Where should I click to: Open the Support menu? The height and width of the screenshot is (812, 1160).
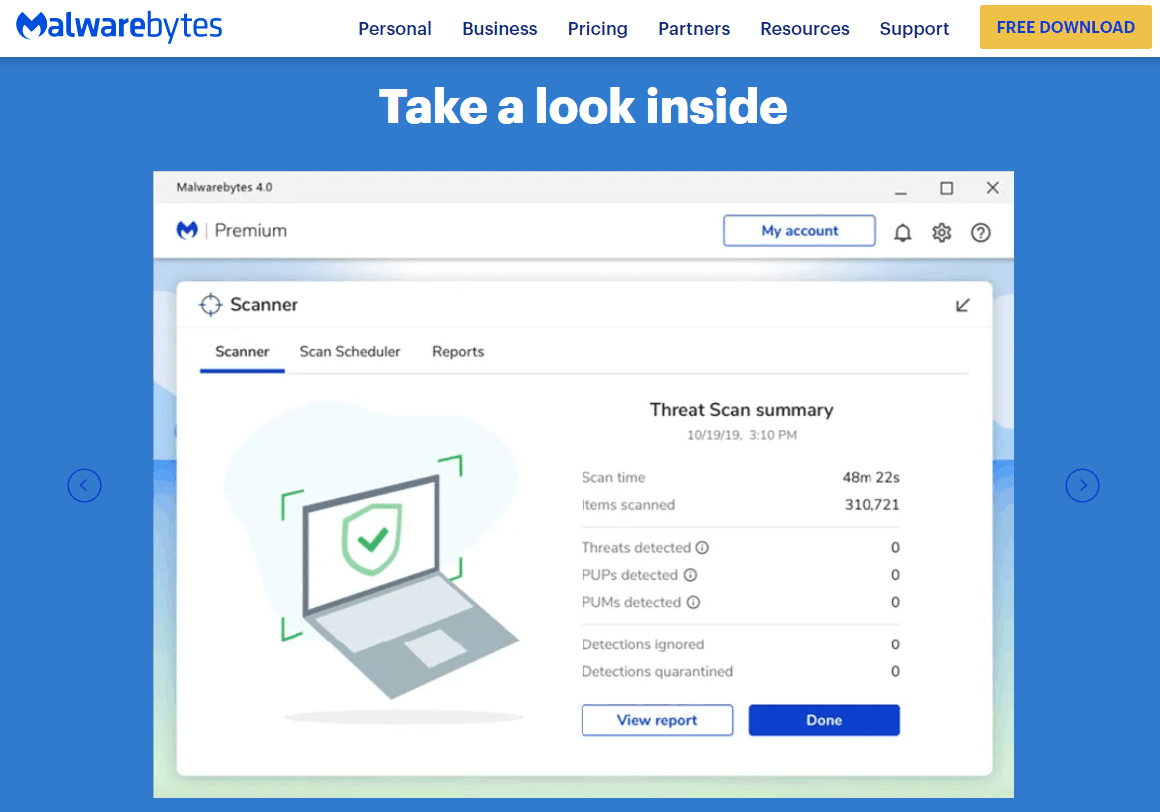coord(914,29)
